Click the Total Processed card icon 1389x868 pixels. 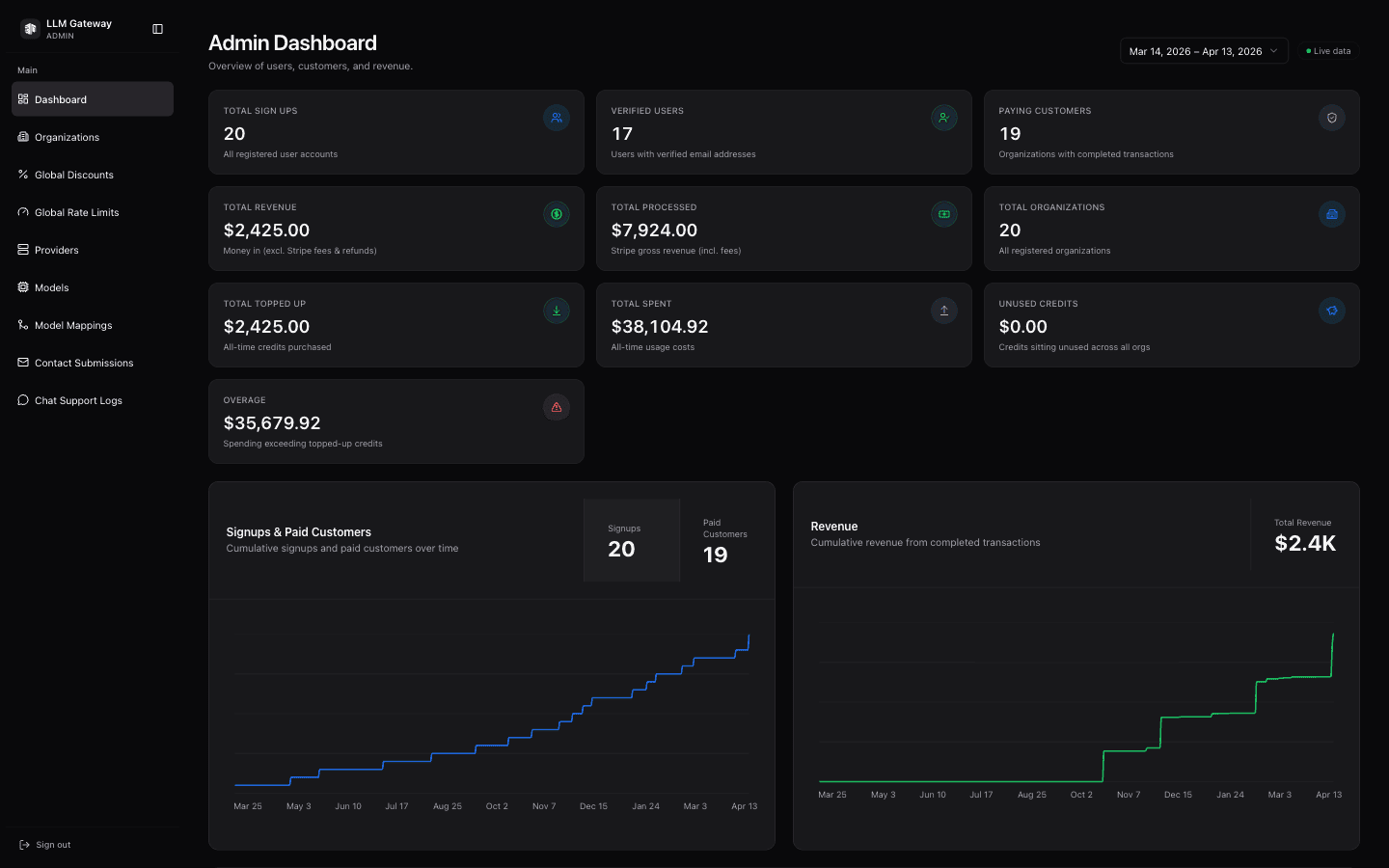click(944, 214)
